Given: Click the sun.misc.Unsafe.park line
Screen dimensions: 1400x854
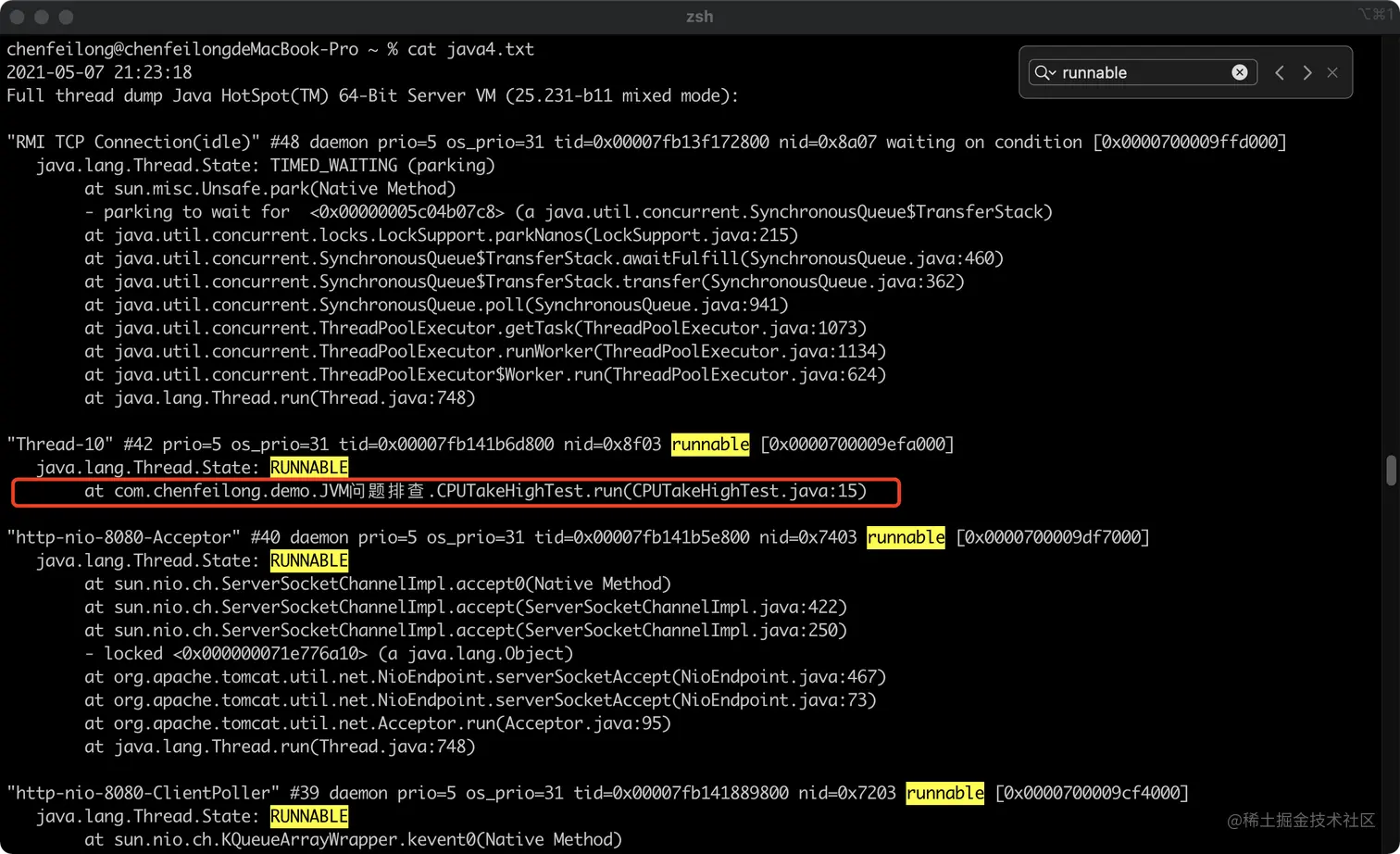Looking at the screenshot, I should tap(270, 188).
